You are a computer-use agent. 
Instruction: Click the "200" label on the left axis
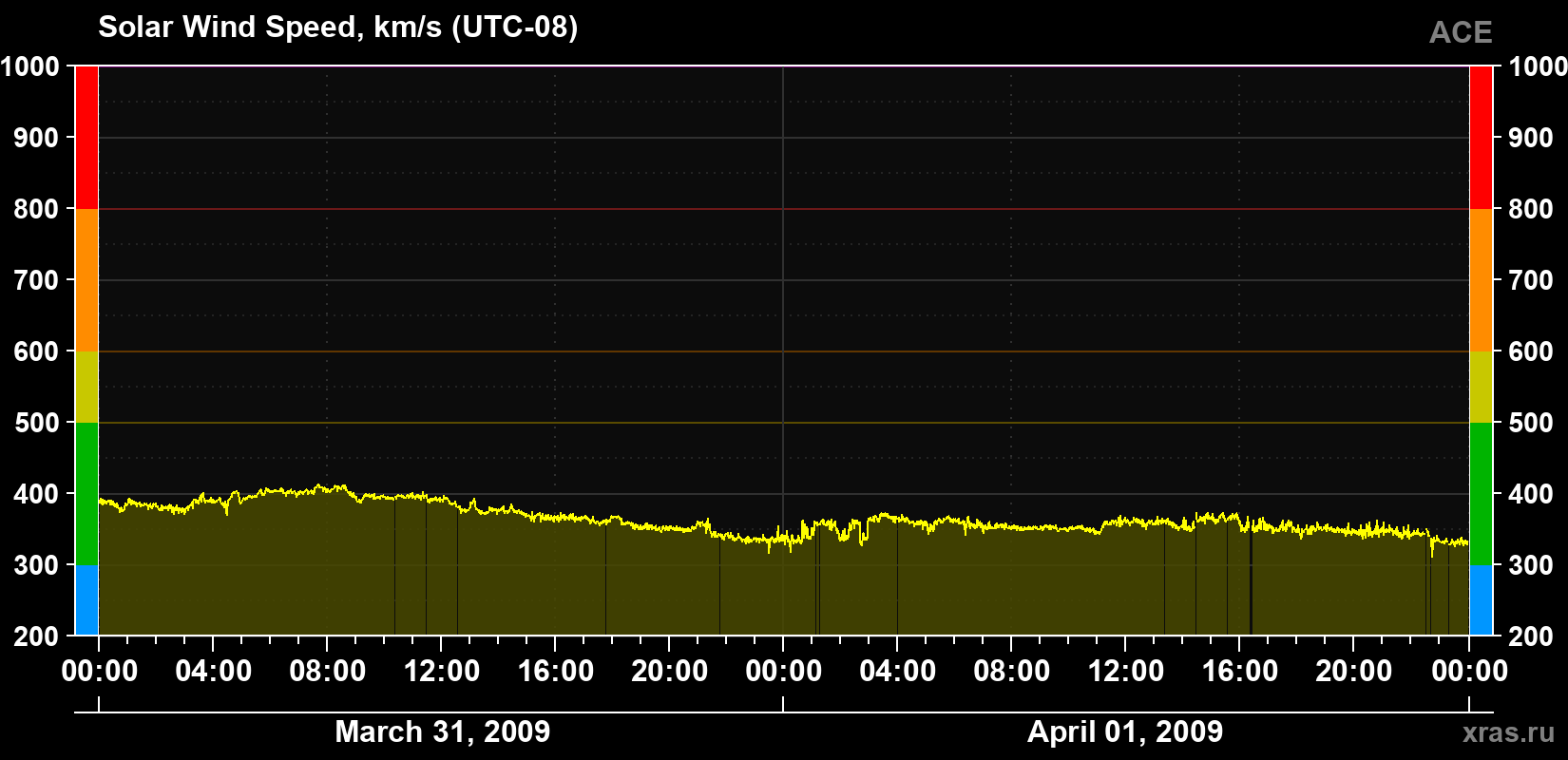coord(37,636)
